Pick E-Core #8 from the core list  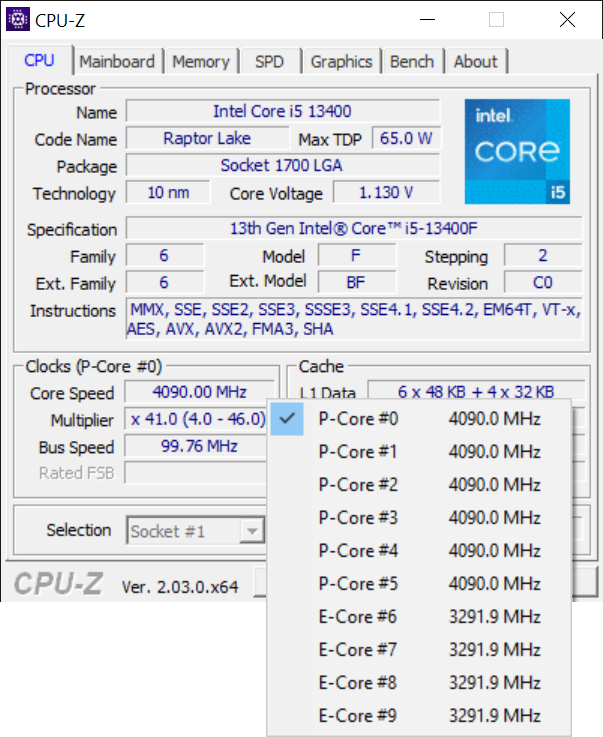(419, 682)
